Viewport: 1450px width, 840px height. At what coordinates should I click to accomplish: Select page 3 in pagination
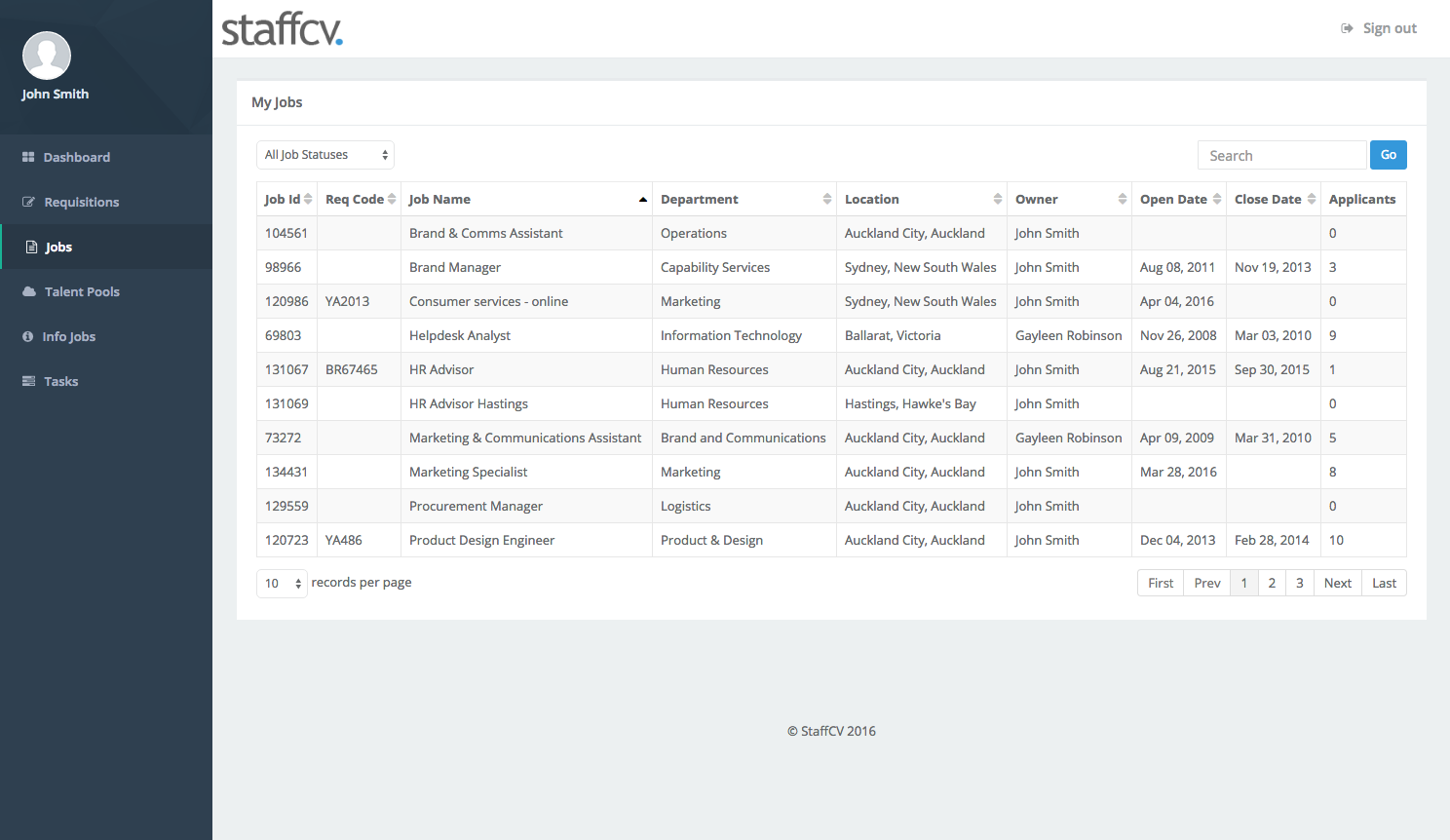coord(1300,583)
